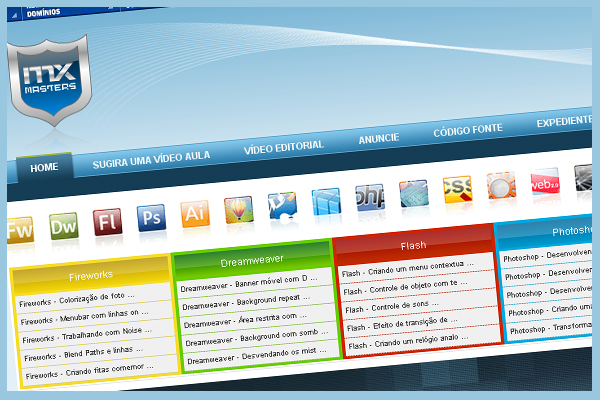Open the Photoshop panel header
This screenshot has height=400, width=600.
545,233
